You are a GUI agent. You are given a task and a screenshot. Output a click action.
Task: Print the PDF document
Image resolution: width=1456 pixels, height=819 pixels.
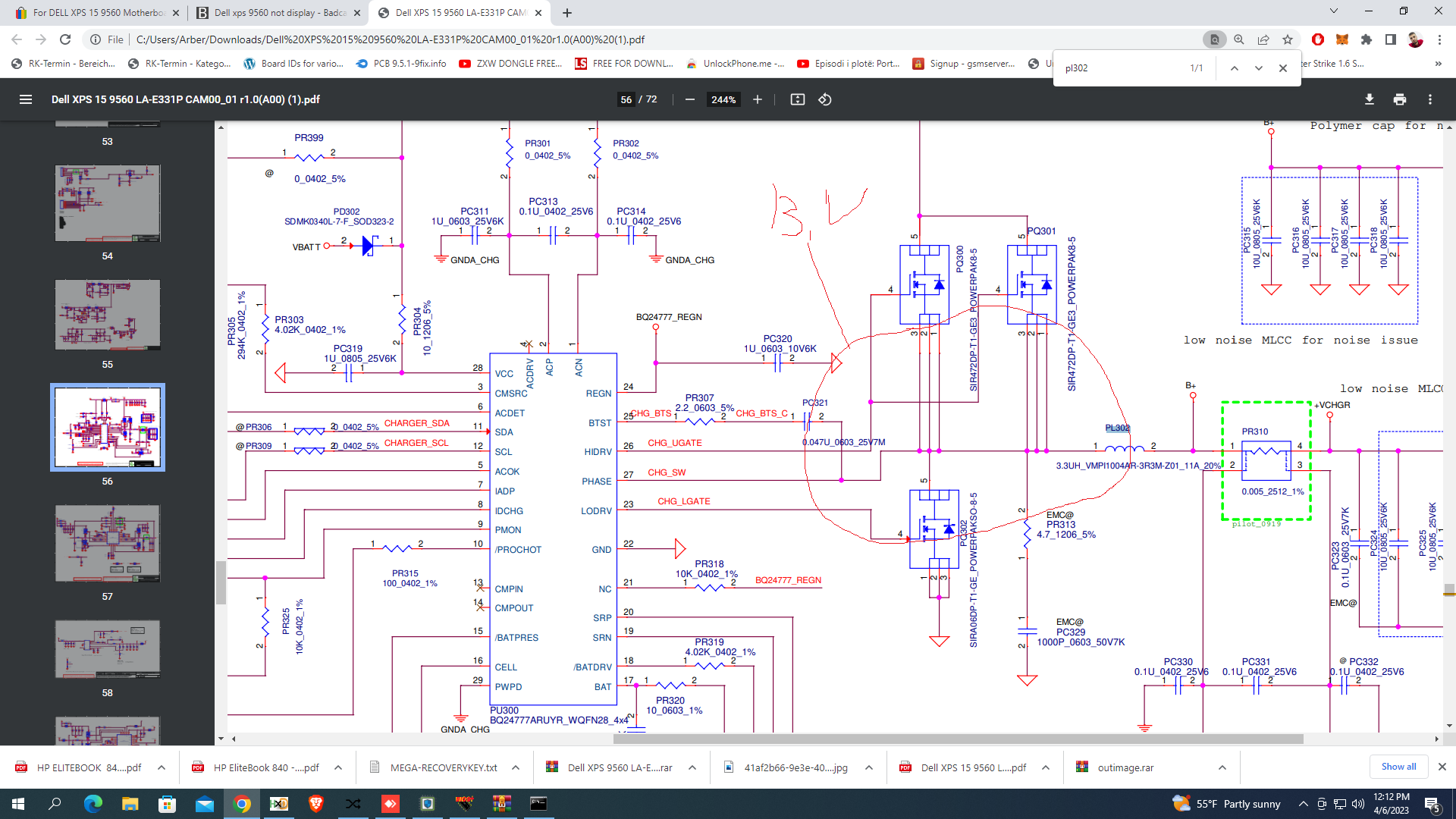pyautogui.click(x=1399, y=99)
